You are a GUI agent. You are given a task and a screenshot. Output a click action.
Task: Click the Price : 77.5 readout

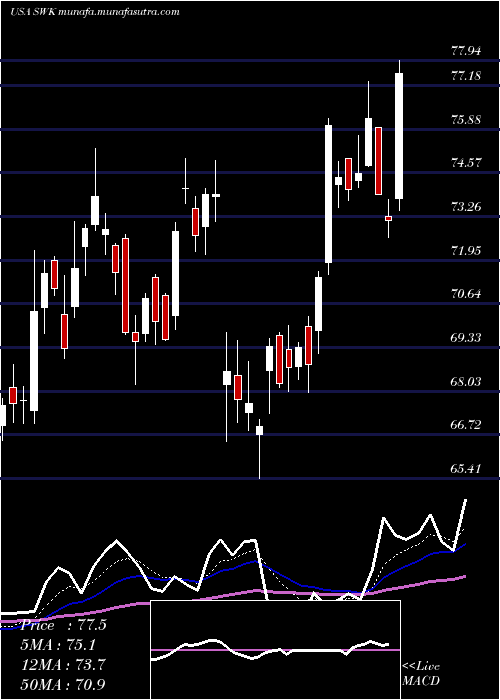63,625
